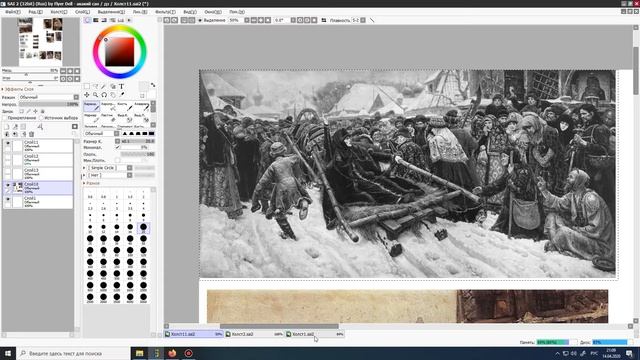Screen dimensions: 640x360
Task: Focus the Windows taskbar search field
Action: (73, 353)
